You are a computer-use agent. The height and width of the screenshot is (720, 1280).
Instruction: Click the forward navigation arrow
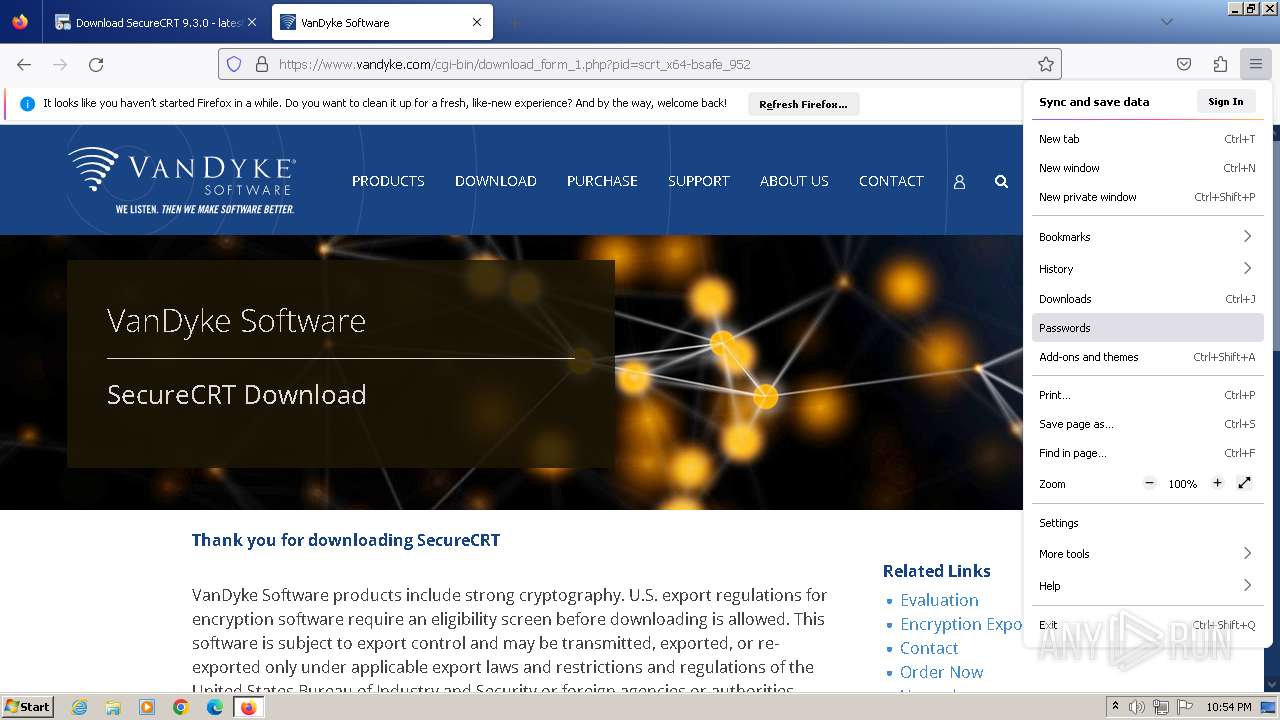[60, 64]
